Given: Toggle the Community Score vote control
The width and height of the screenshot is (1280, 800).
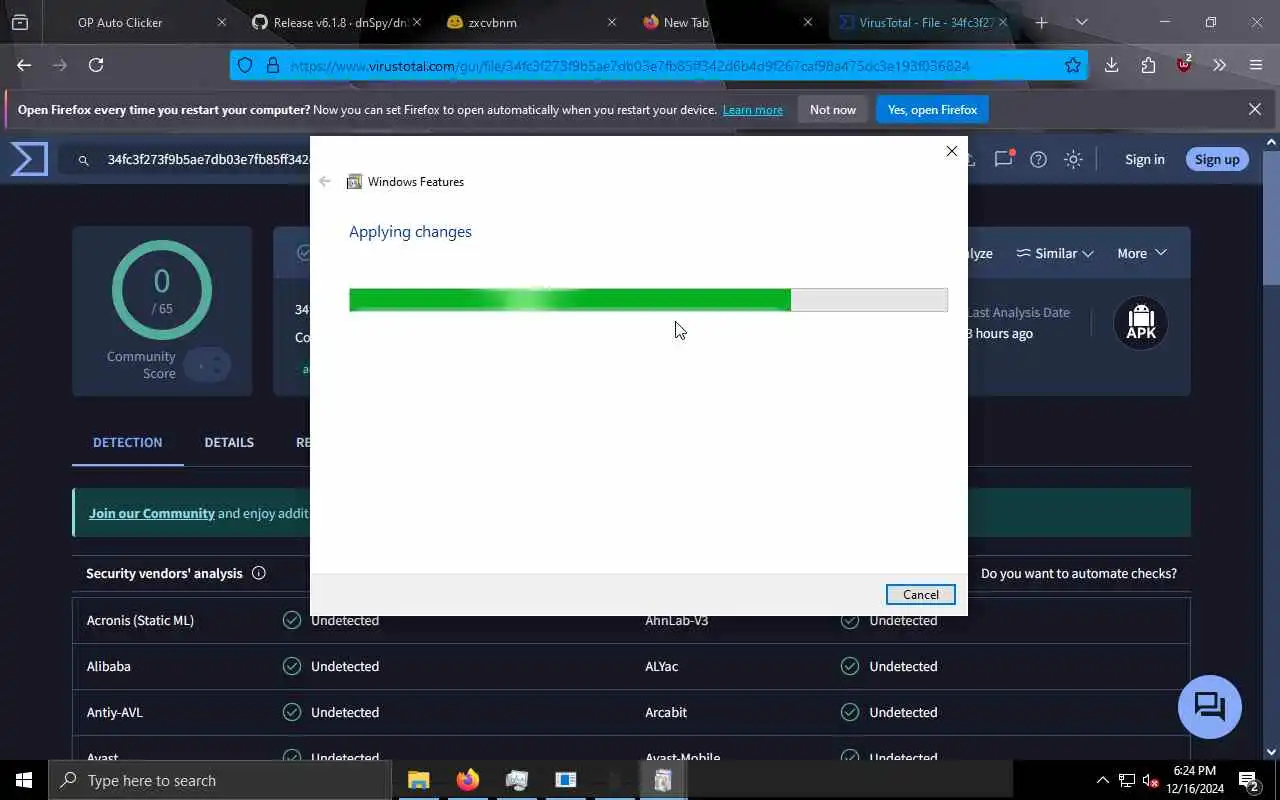Looking at the screenshot, I should point(208,366).
